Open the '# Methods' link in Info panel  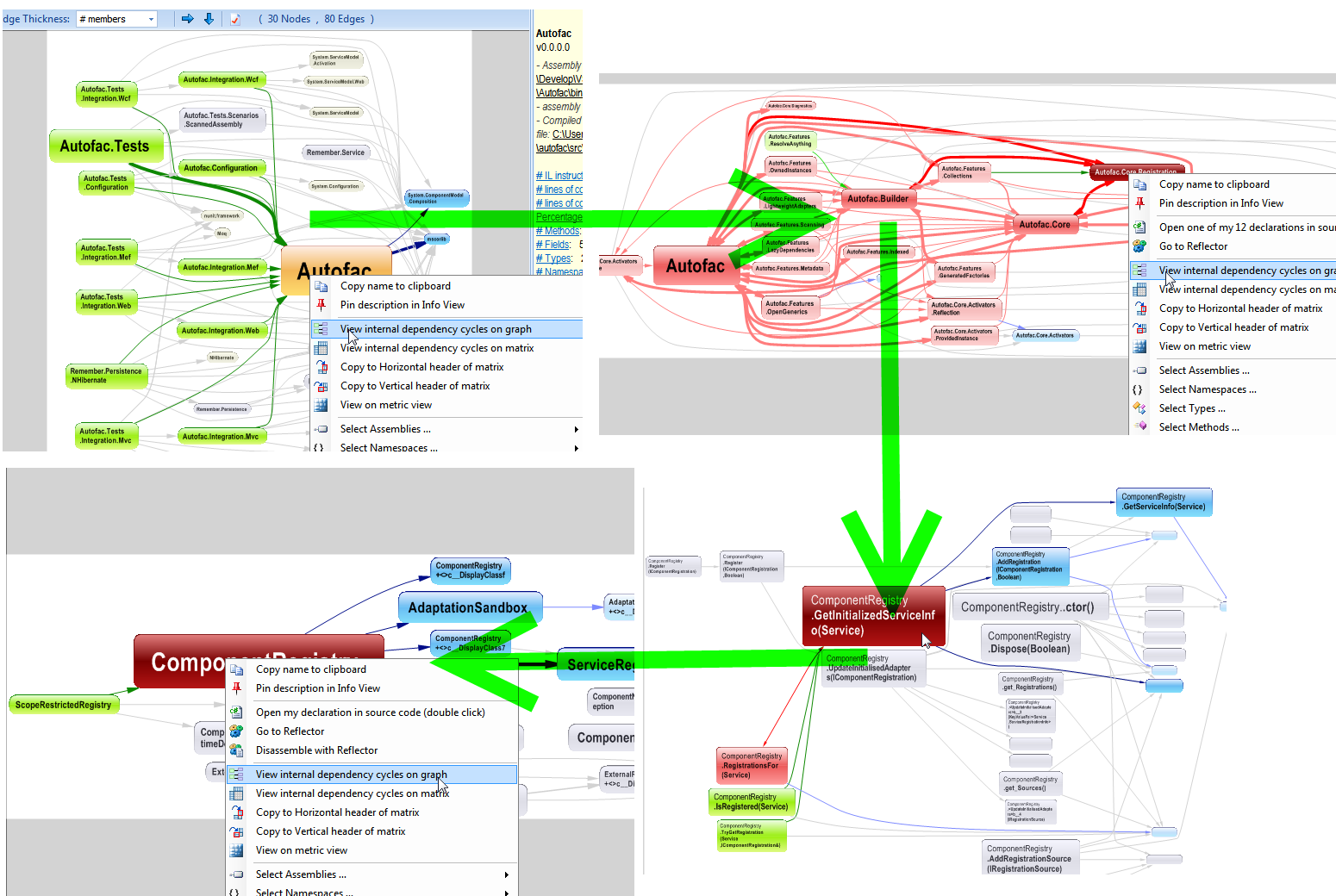click(557, 231)
